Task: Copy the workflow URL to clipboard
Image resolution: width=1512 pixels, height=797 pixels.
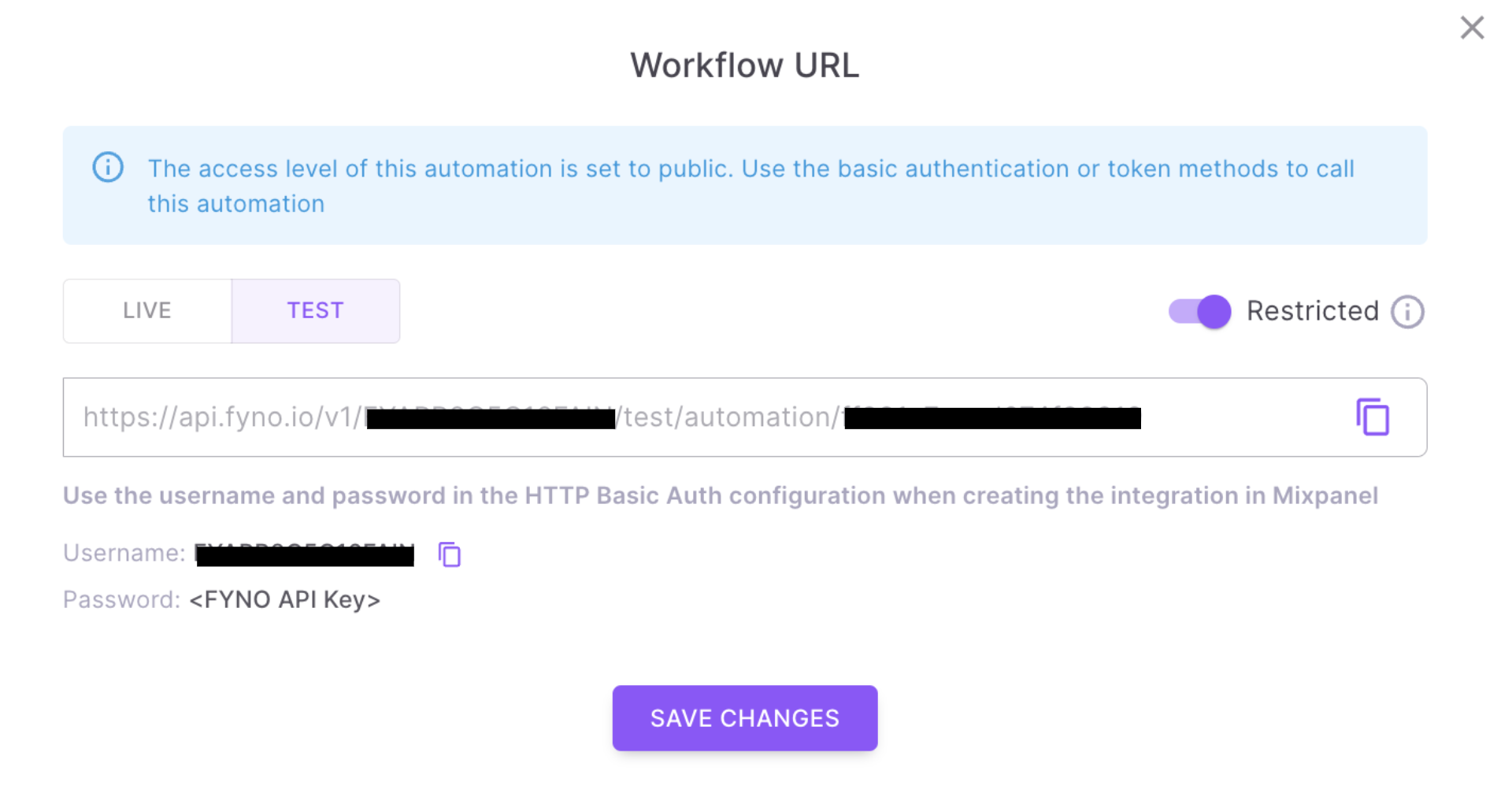Action: [x=1372, y=417]
